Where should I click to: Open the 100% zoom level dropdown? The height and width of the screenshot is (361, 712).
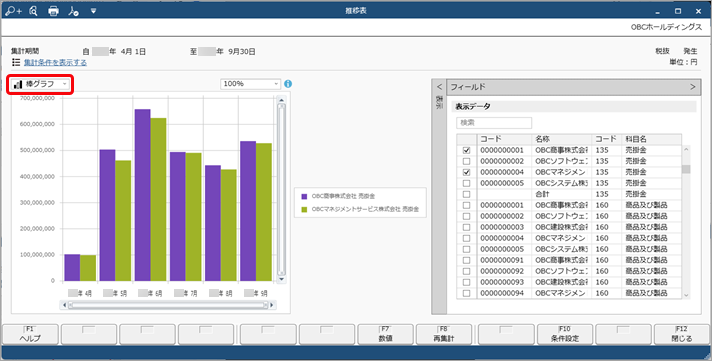pyautogui.click(x=251, y=84)
